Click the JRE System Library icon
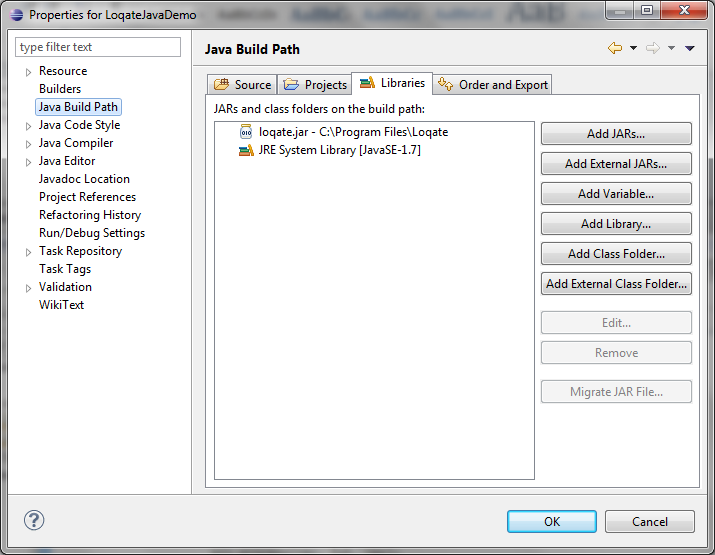This screenshot has height=555, width=715. pyautogui.click(x=246, y=150)
